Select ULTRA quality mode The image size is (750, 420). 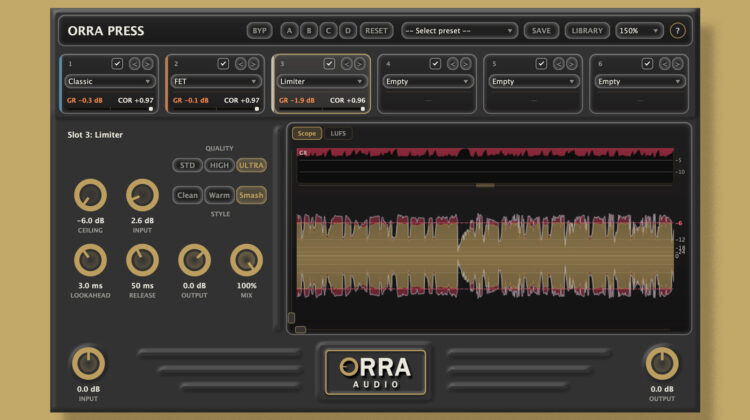click(251, 165)
